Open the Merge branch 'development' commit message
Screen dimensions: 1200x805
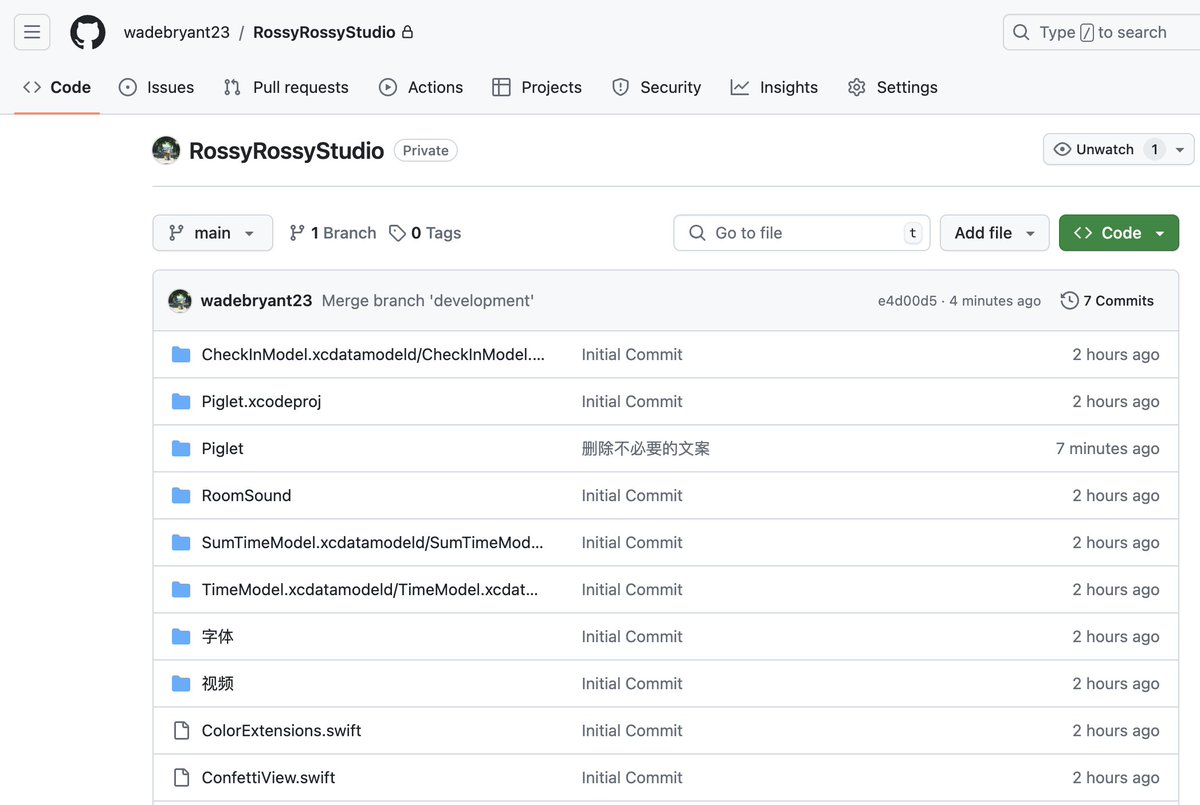pos(428,301)
